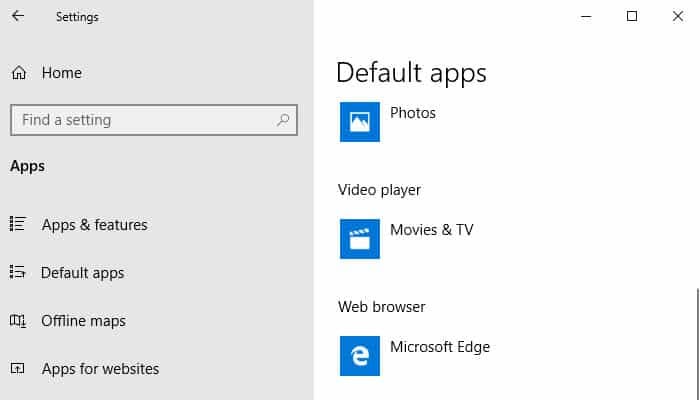Click the Default apps sidebar icon

coord(18,272)
